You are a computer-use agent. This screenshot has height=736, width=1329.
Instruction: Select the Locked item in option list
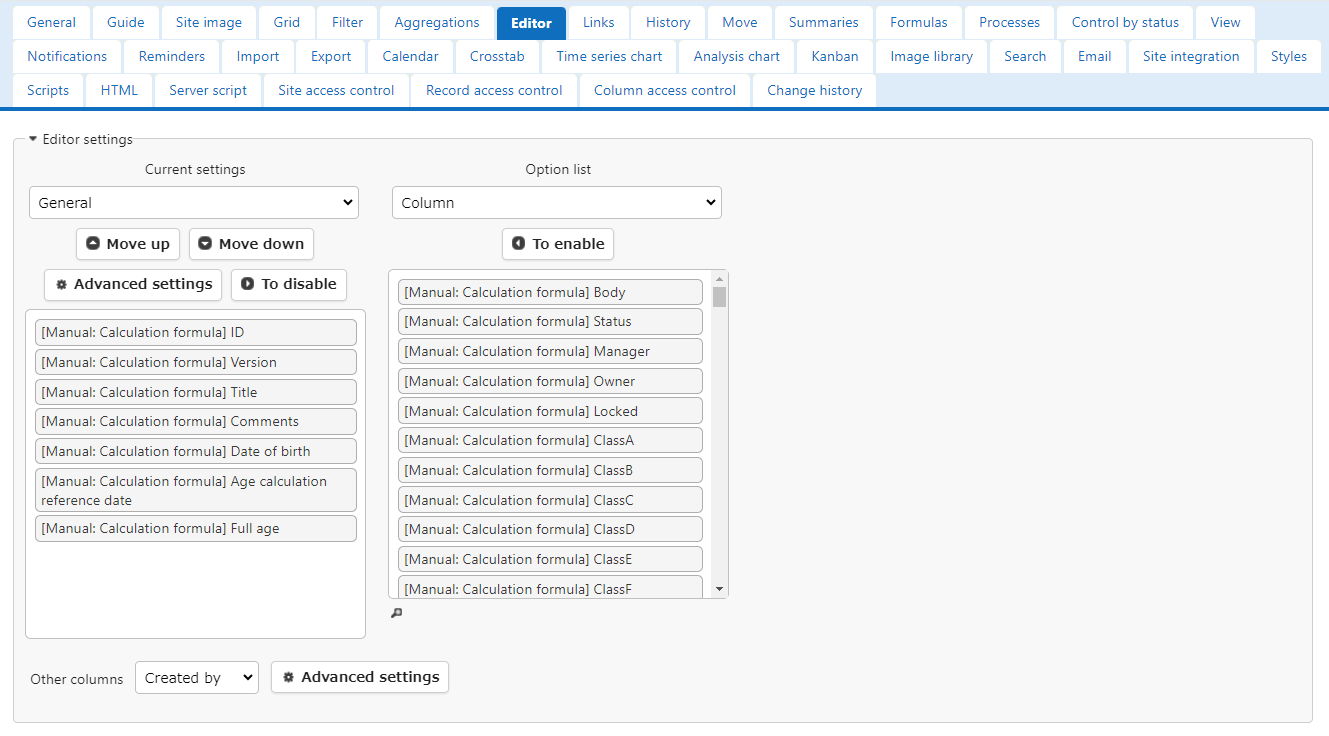click(550, 411)
